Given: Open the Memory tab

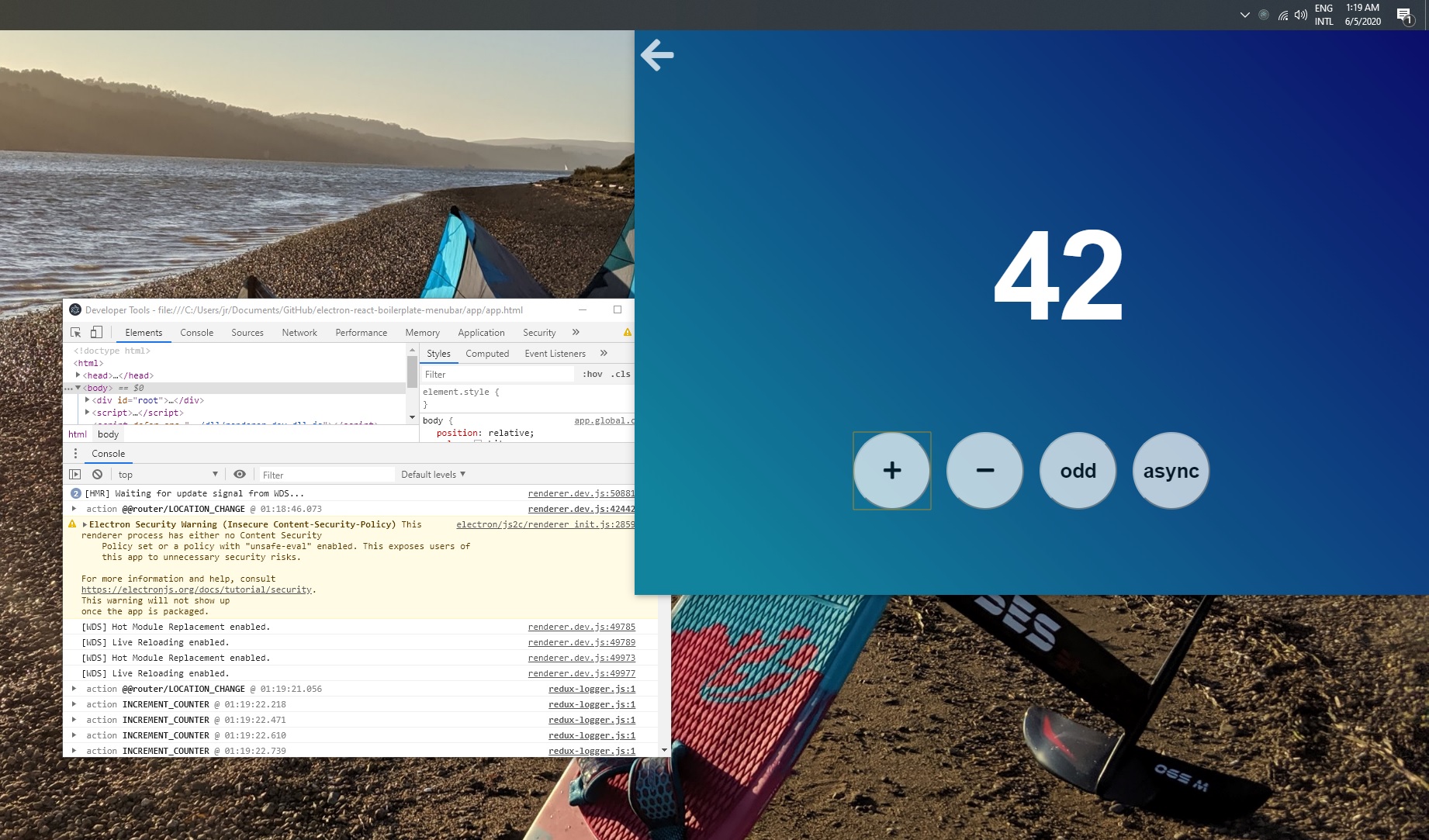Looking at the screenshot, I should (x=423, y=333).
